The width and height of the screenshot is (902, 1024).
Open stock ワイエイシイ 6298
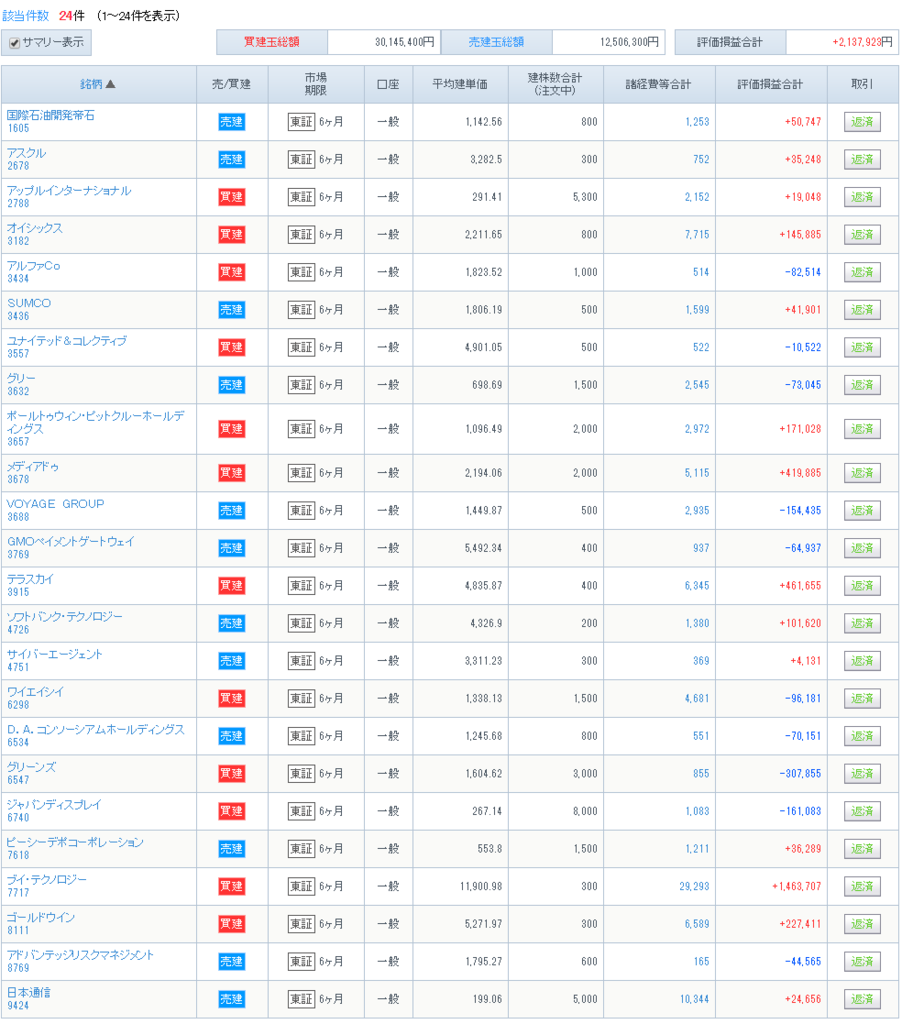pyautogui.click(x=35, y=698)
